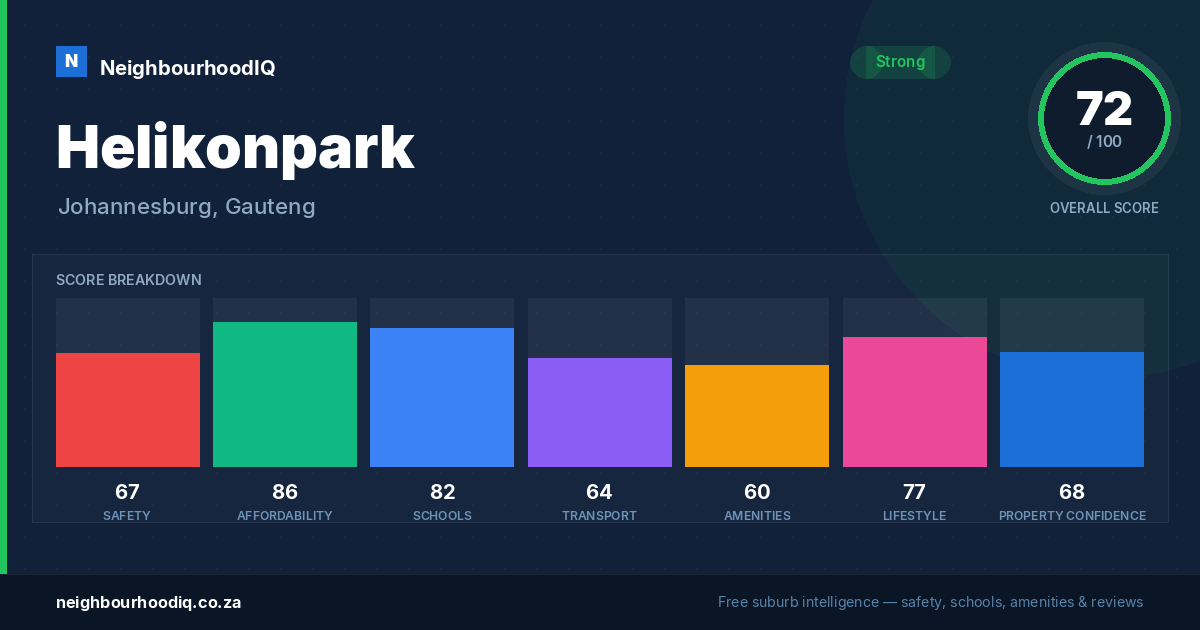Click the Free suburb intelligence tagline
This screenshot has width=1200, height=630.
point(930,602)
